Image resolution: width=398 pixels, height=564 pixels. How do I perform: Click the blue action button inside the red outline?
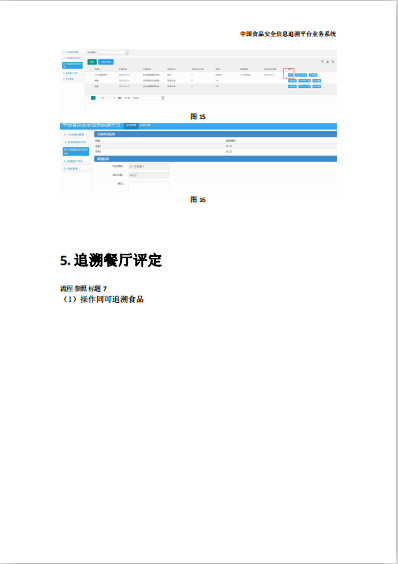click(x=290, y=75)
